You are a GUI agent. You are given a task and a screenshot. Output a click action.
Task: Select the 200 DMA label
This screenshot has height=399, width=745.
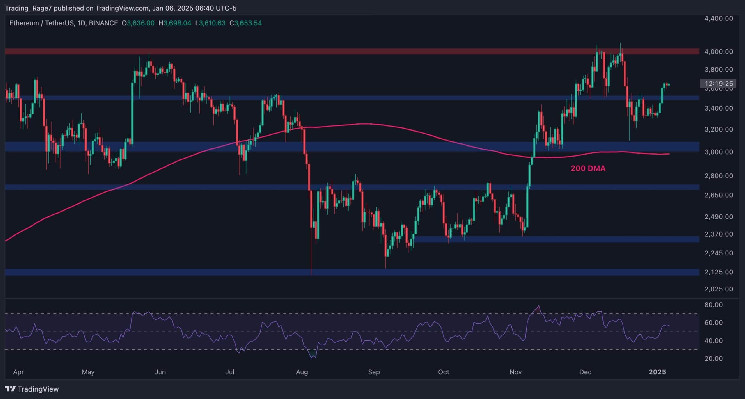[x=589, y=168]
